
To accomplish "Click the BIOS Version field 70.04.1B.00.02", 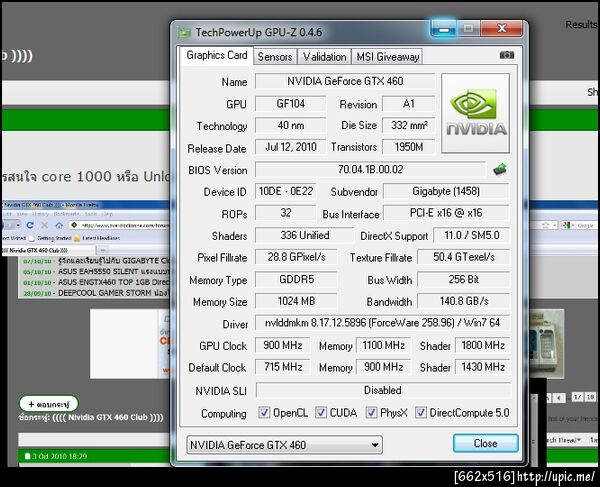I will coord(370,169).
